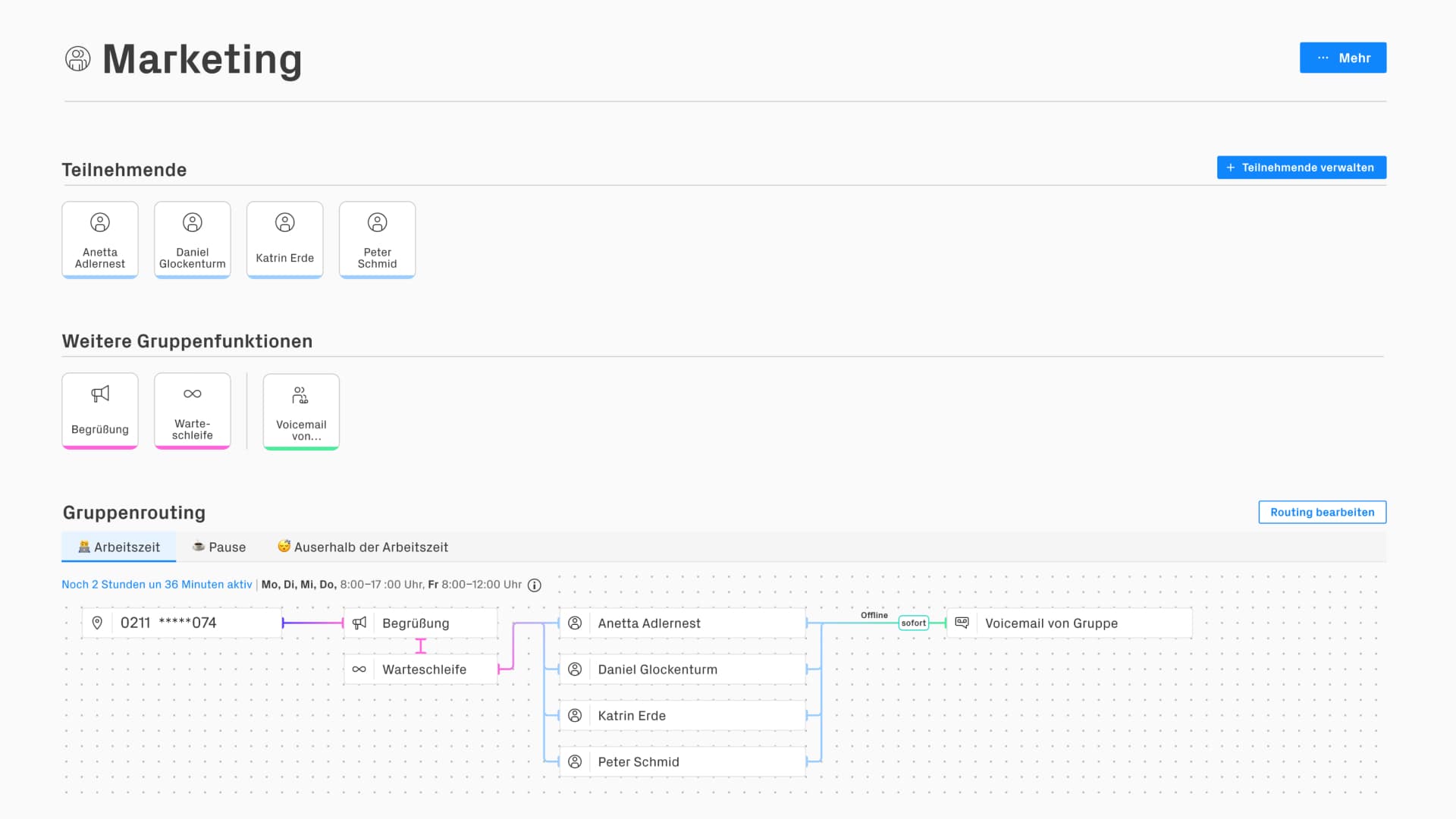Image resolution: width=1456 pixels, height=819 pixels.
Task: Click avatar icon on Peter Schmid card
Action: (378, 222)
